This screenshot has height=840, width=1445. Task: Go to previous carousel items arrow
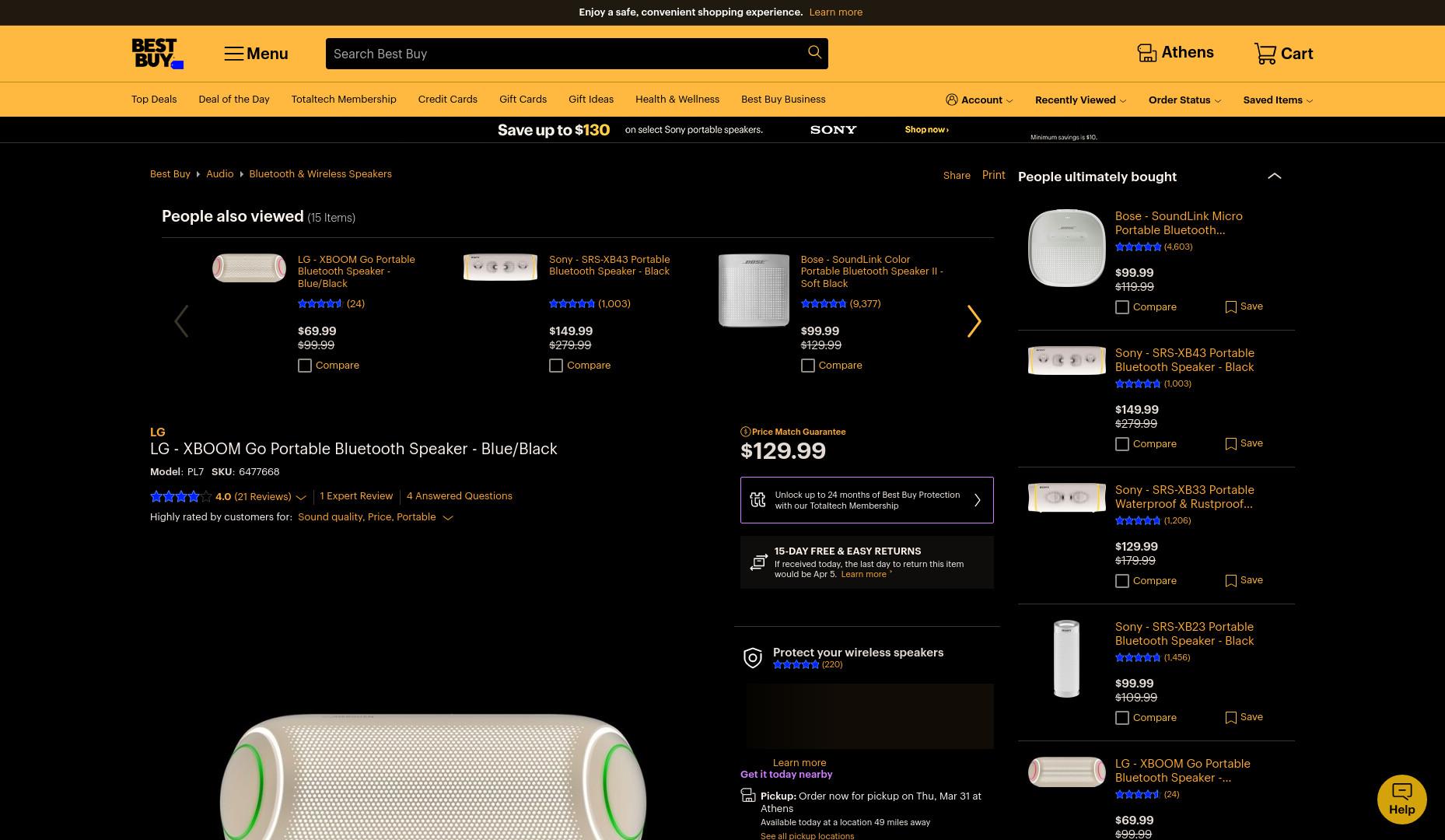181,321
